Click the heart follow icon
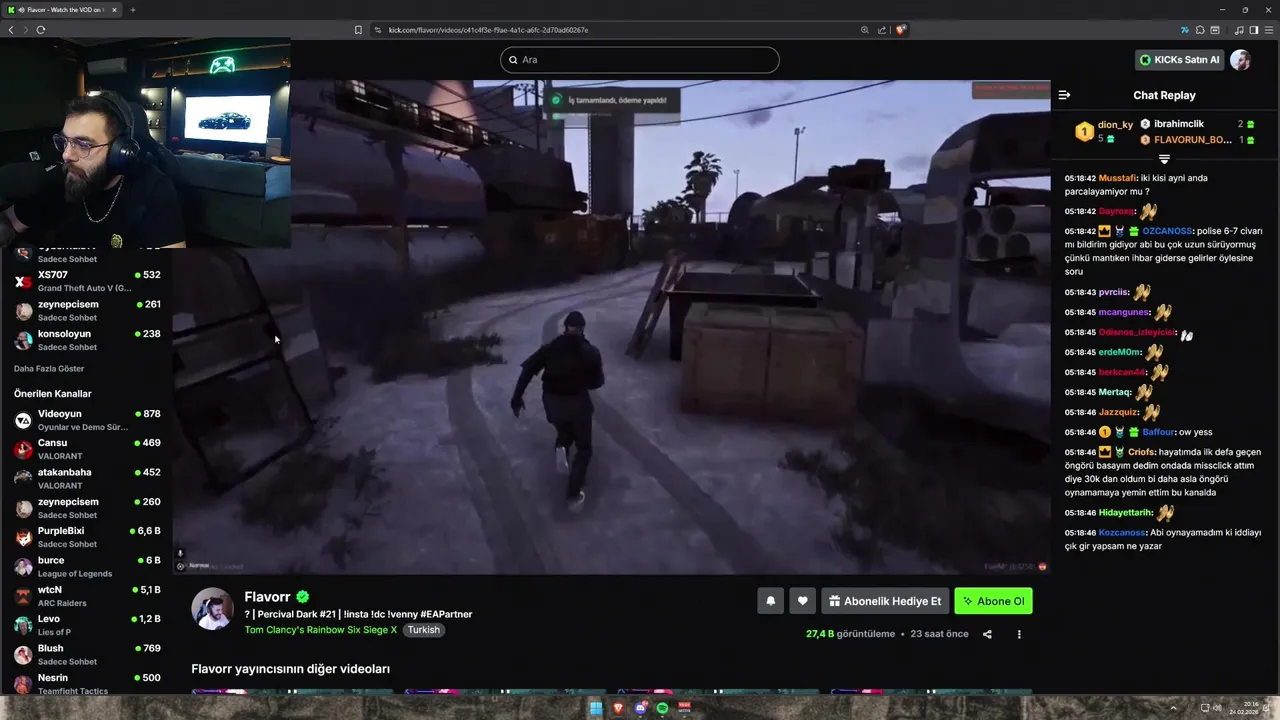Viewport: 1280px width, 720px height. [x=802, y=601]
